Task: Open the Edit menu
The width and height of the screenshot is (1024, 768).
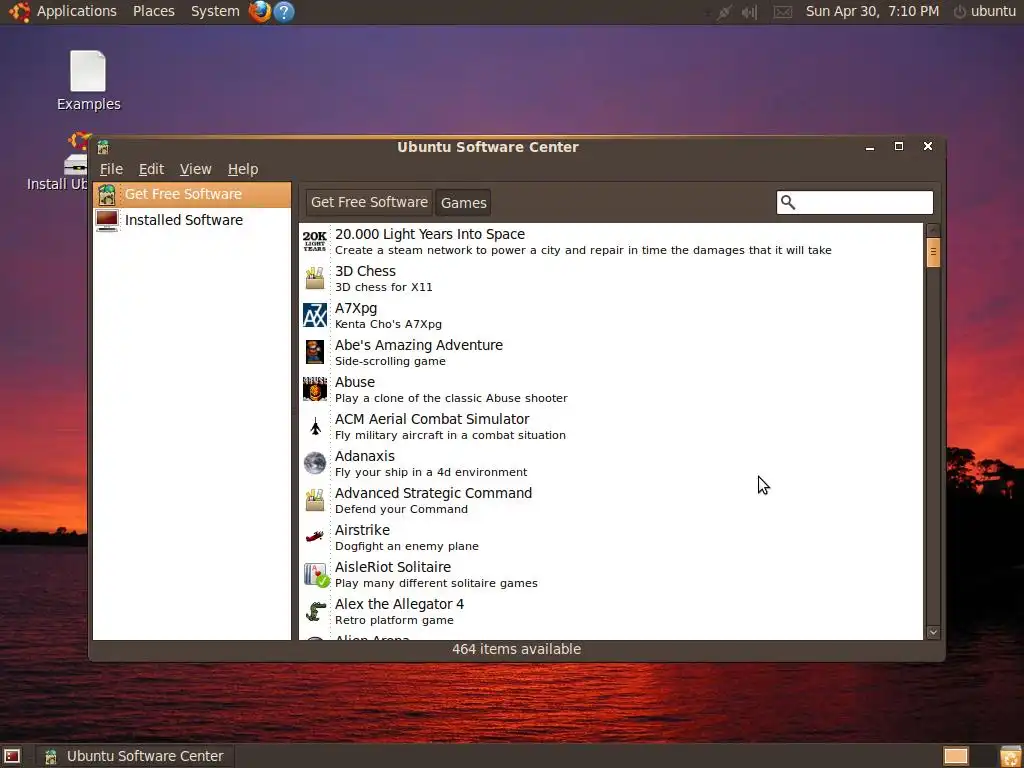Action: click(152, 169)
